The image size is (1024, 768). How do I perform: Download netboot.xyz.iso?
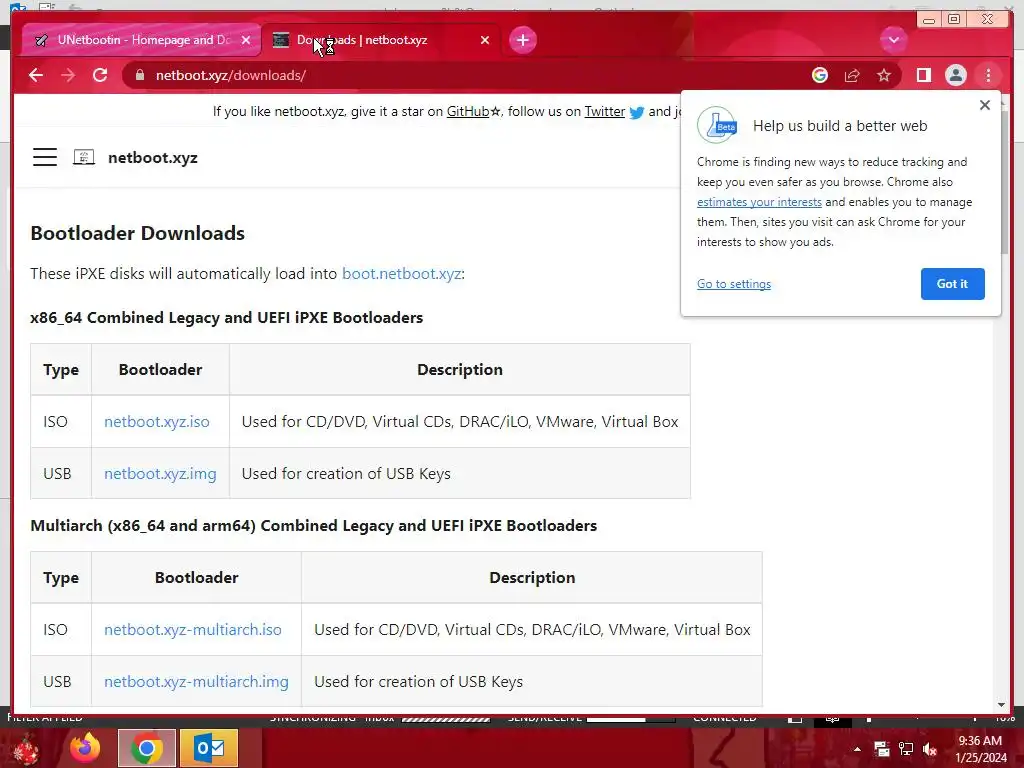coord(157,421)
